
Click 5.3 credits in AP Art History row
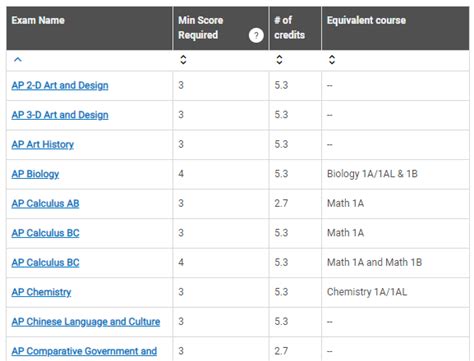click(x=281, y=144)
